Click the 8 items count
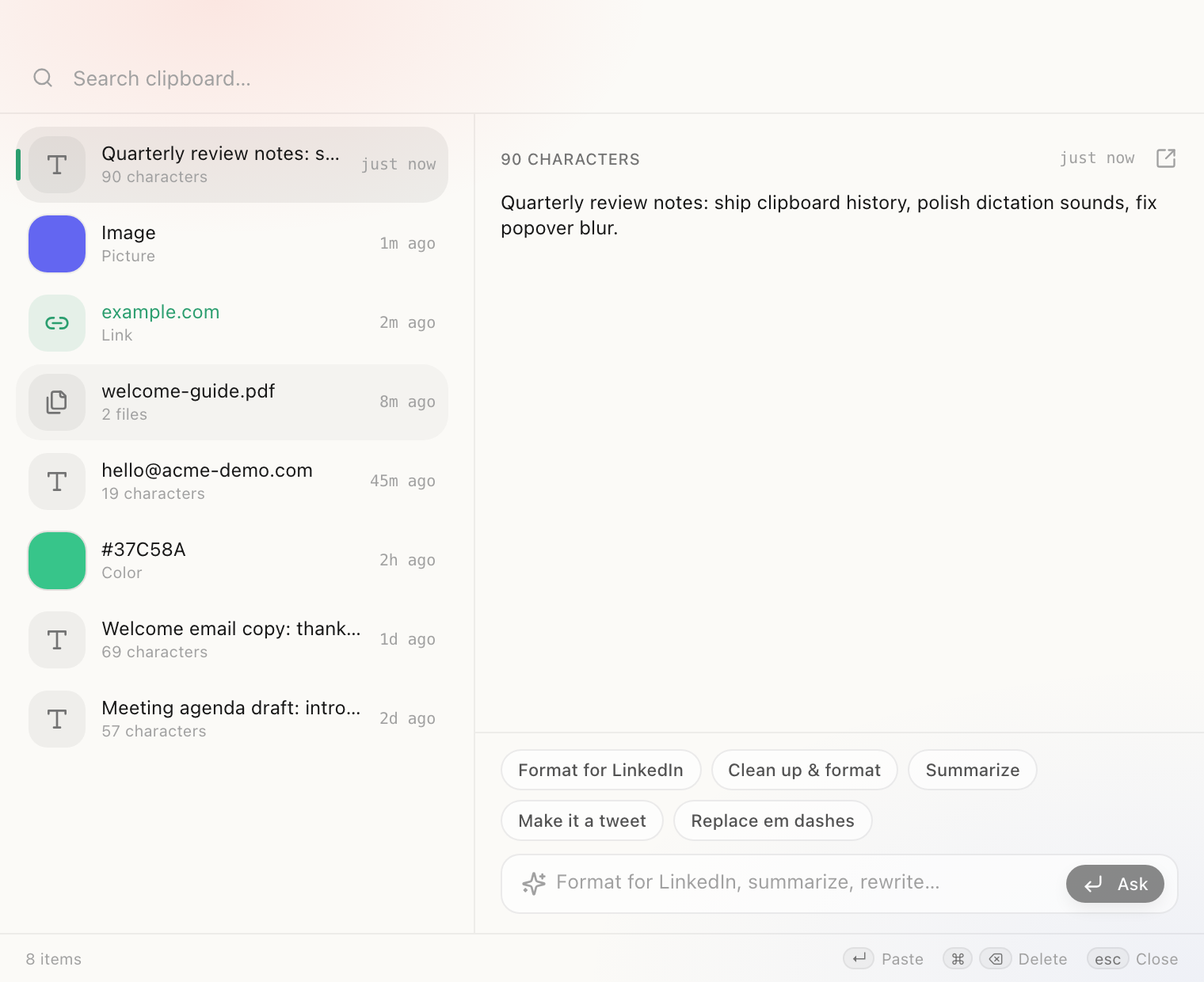Screen dimensions: 1204x982 pyautogui.click(x=54, y=959)
